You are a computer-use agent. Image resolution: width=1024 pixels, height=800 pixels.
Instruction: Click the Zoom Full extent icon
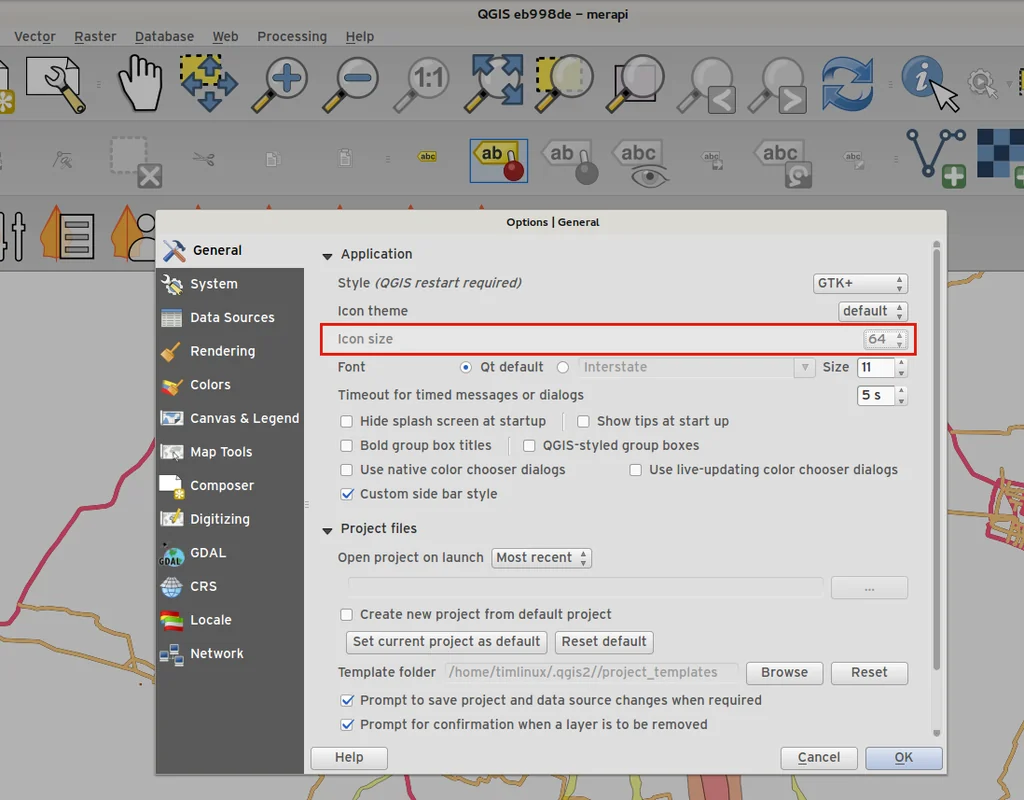(x=497, y=82)
